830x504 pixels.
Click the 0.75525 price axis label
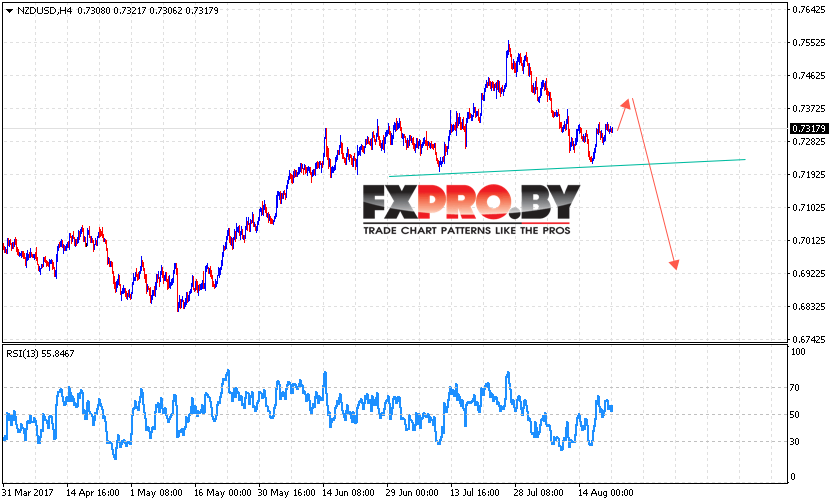pos(808,42)
